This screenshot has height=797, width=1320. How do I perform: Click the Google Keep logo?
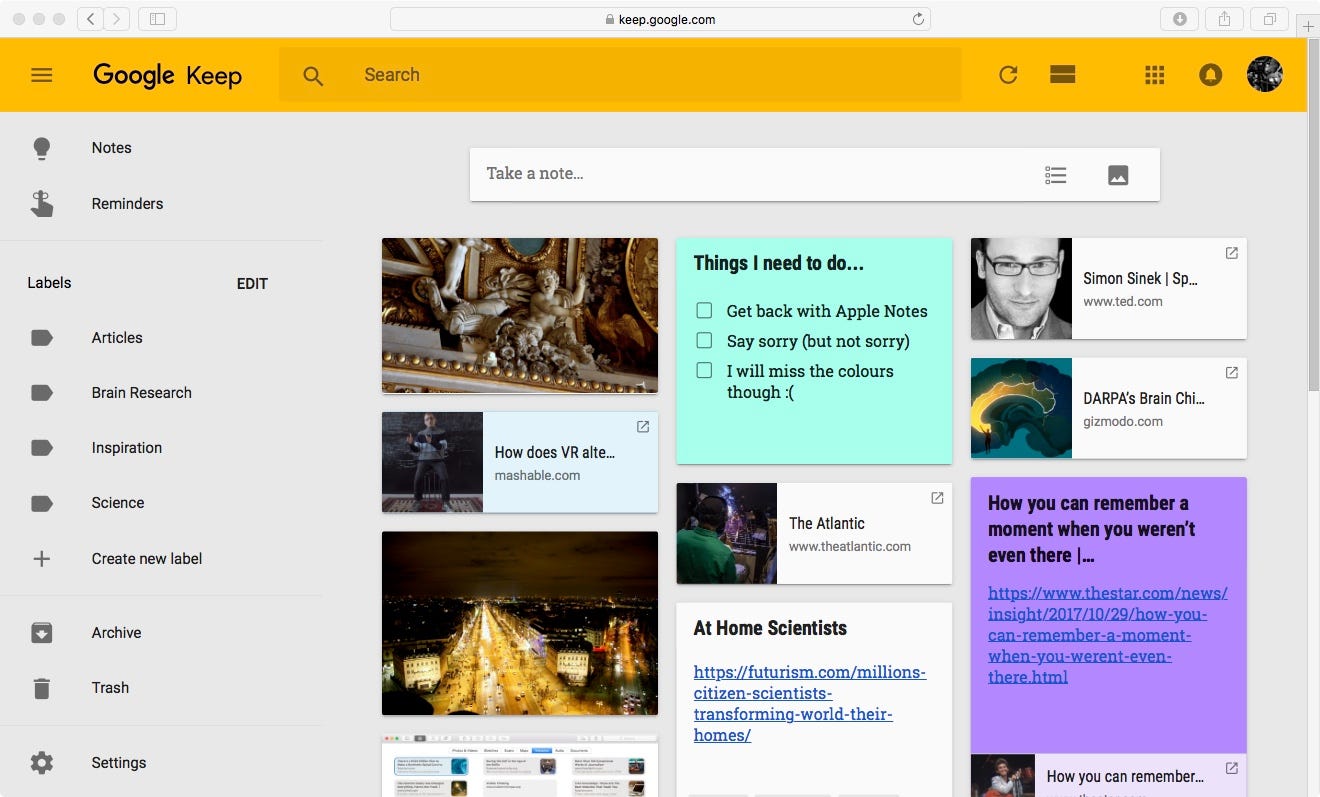point(167,75)
